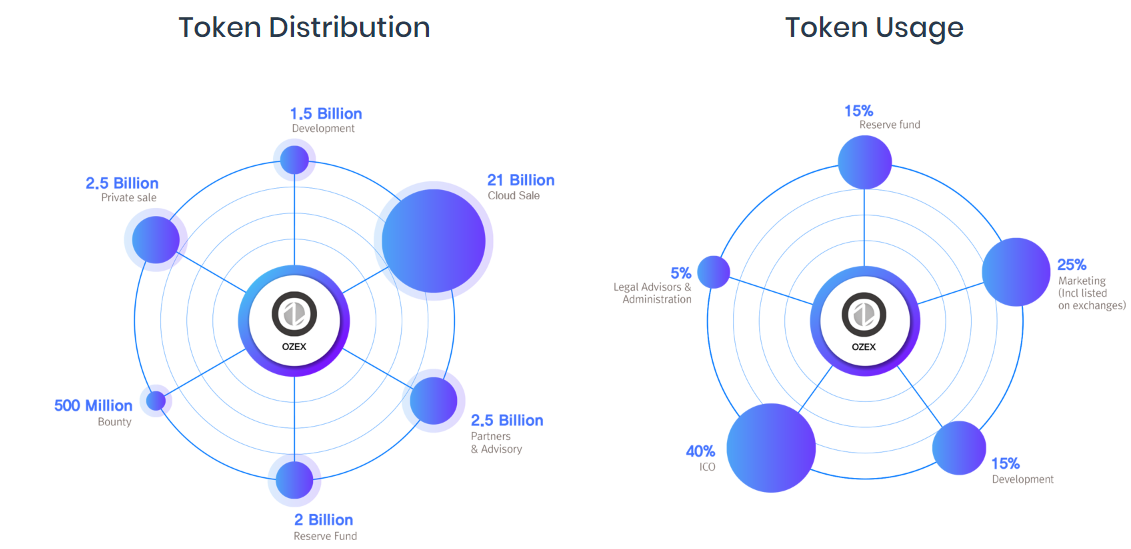Click the OZEX logo in Token Usage
The height and width of the screenshot is (549, 1131).
863,316
